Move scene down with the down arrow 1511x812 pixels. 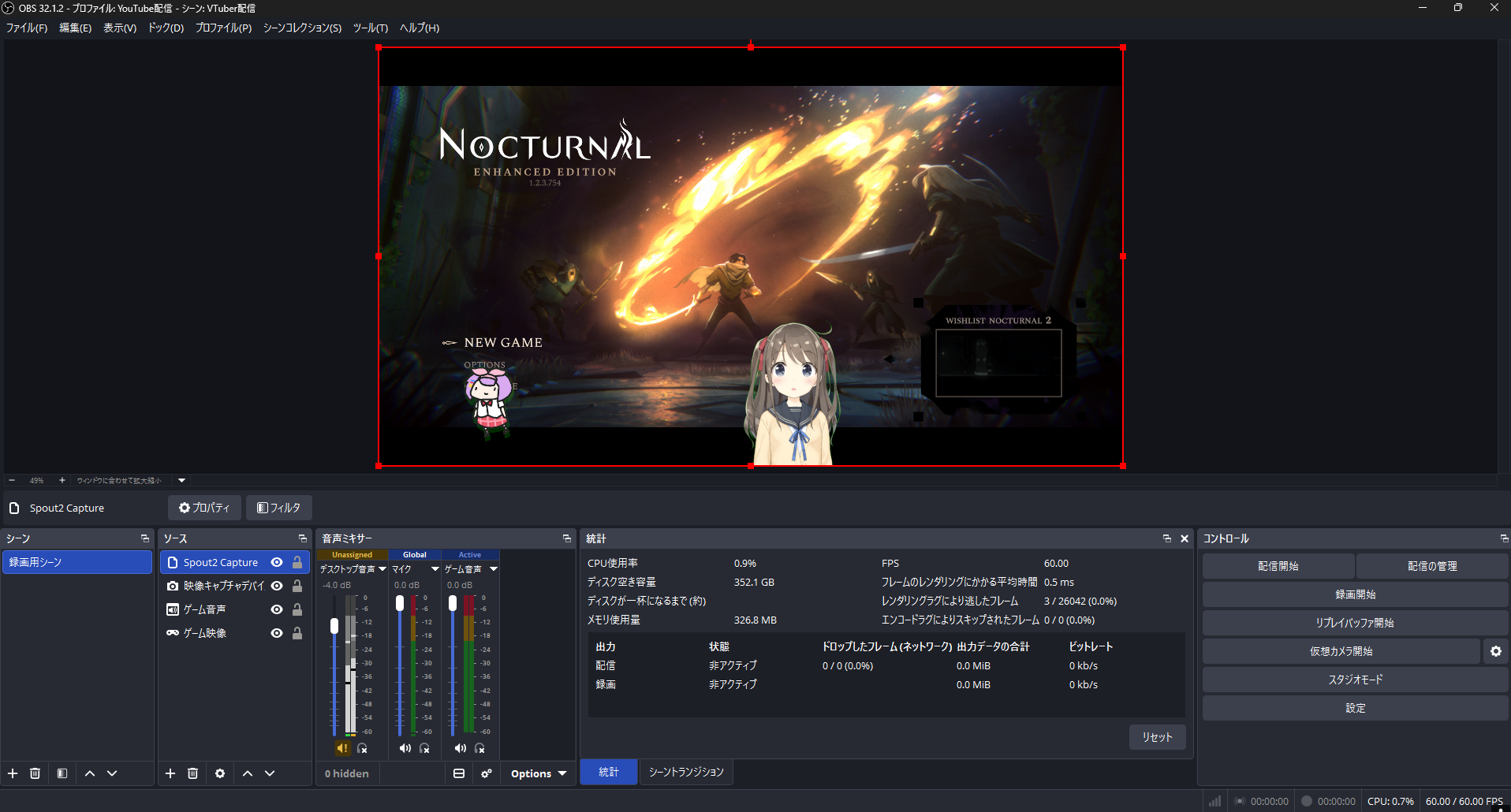pos(112,773)
